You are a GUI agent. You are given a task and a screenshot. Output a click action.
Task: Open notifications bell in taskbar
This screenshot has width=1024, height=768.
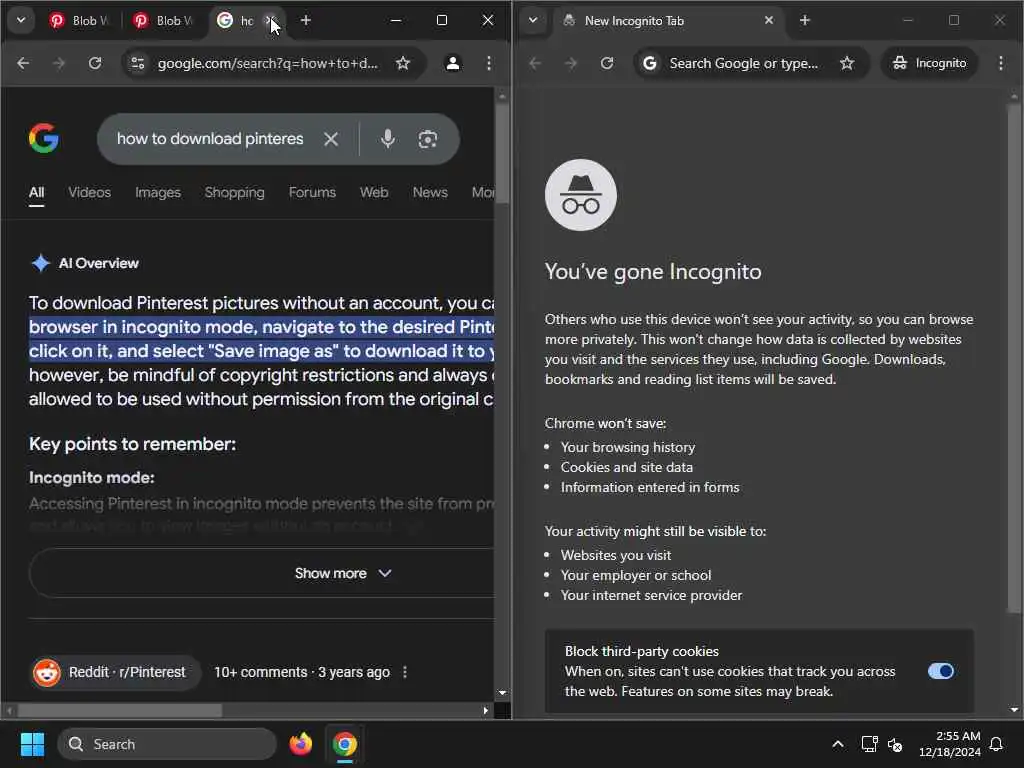(x=997, y=744)
